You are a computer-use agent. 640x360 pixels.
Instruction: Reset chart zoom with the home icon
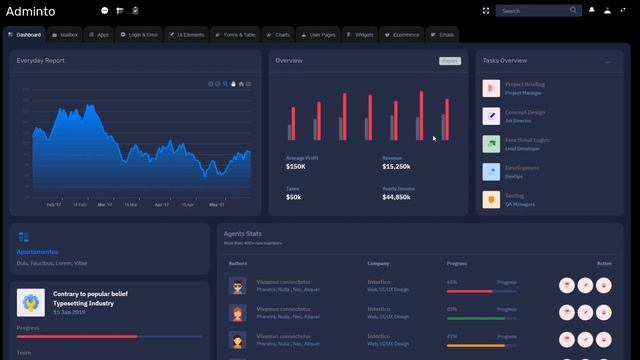pos(241,84)
